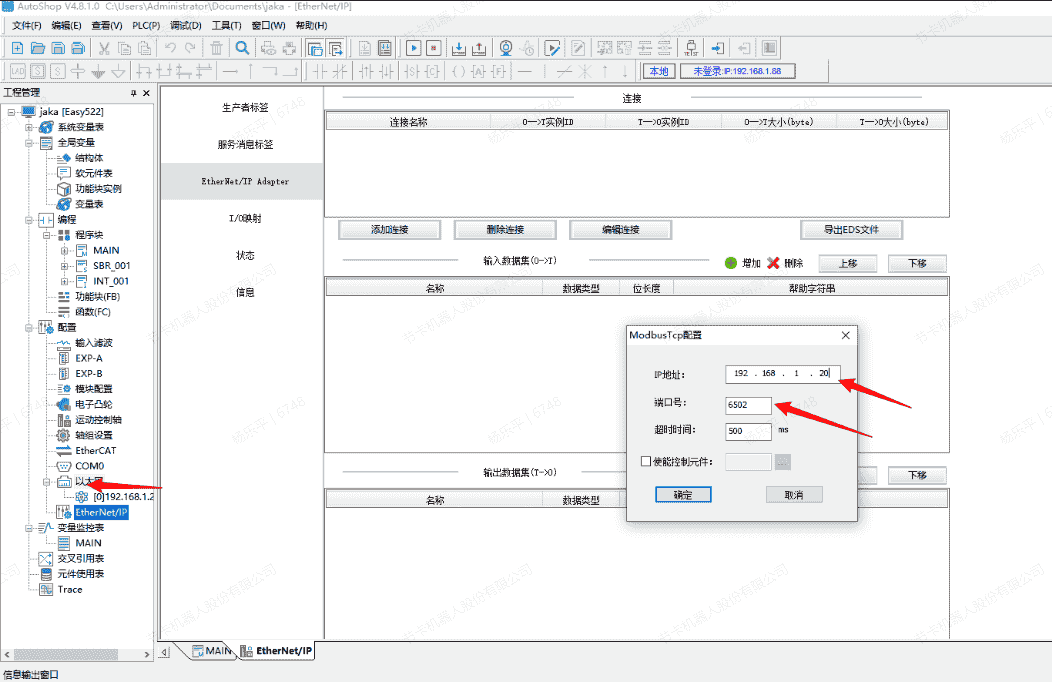Viewport: 1052px width, 682px height.
Task: Click the 端口号 input field showing 6502
Action: tap(749, 405)
